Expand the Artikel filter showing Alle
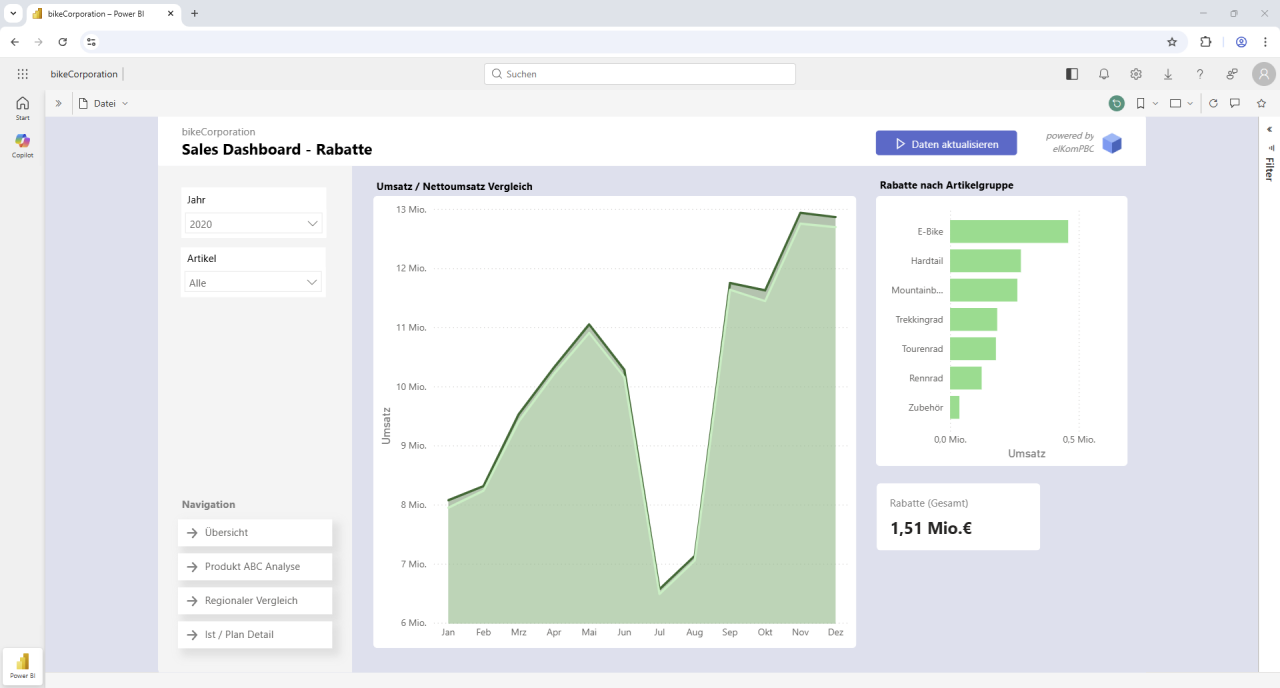1280x688 pixels. (x=253, y=283)
